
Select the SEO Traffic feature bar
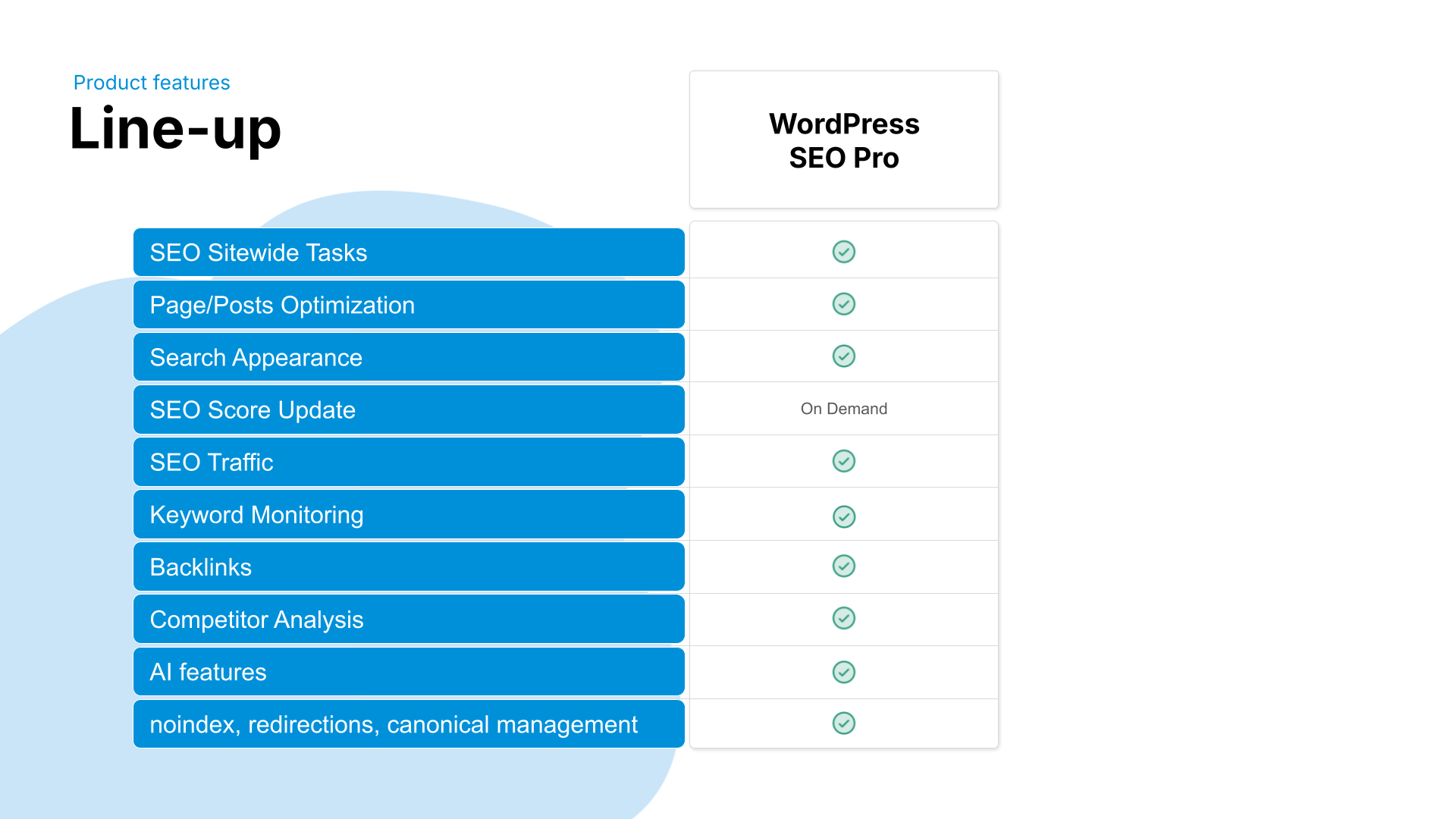409,462
